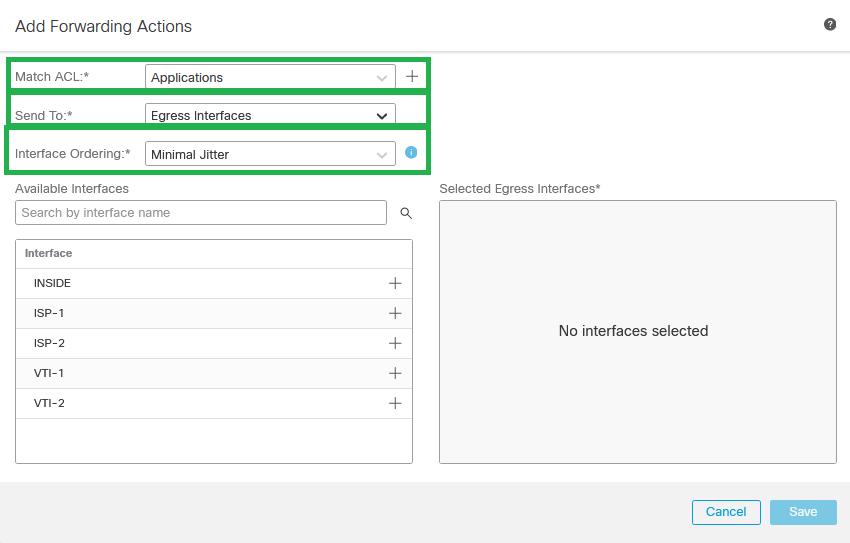Open the help question mark icon
Screen dimensions: 850x543
[829, 24]
